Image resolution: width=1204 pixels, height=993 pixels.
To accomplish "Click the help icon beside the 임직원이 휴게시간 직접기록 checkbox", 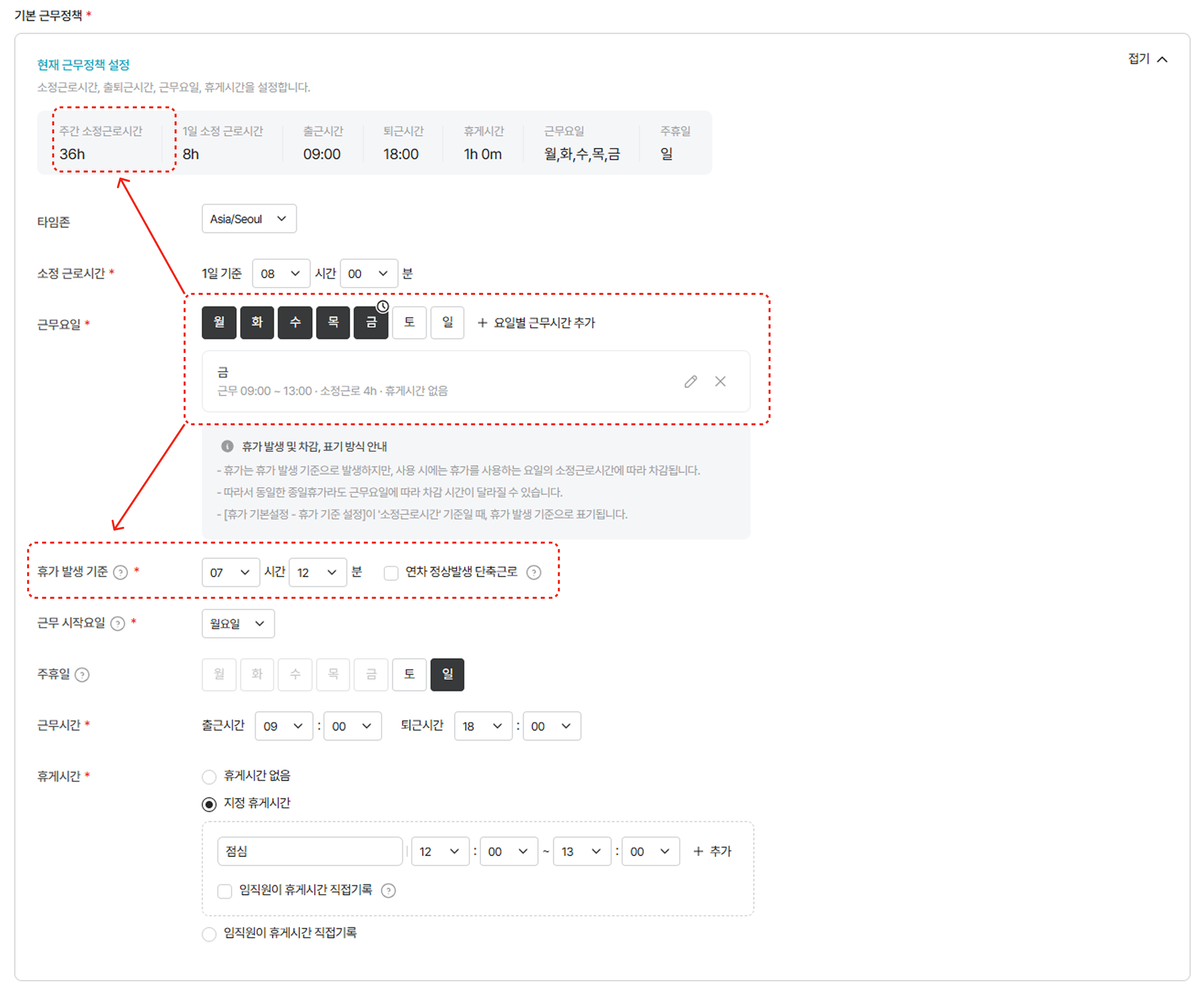I will pyautogui.click(x=389, y=891).
